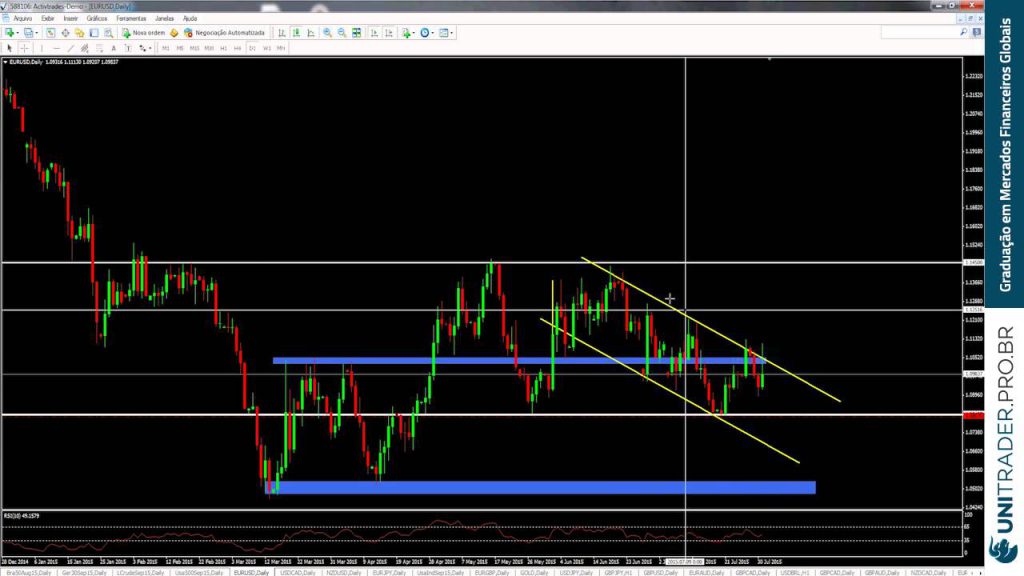
Task: Open the Ferramentas menu
Action: 131,18
